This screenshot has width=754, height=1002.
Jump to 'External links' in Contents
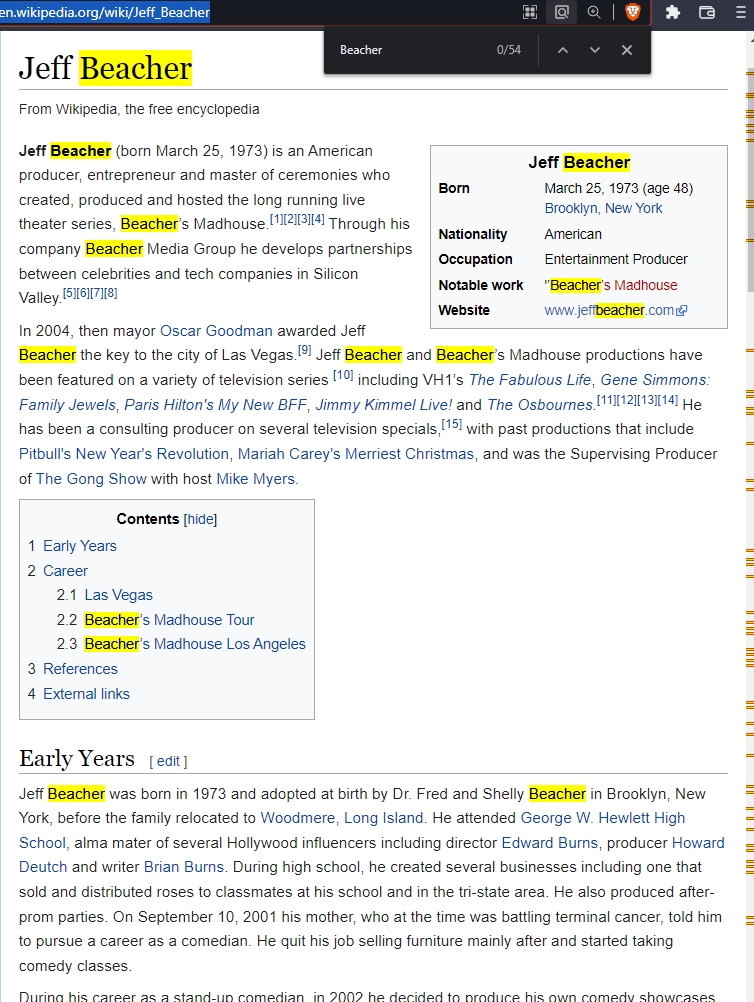(x=86, y=694)
